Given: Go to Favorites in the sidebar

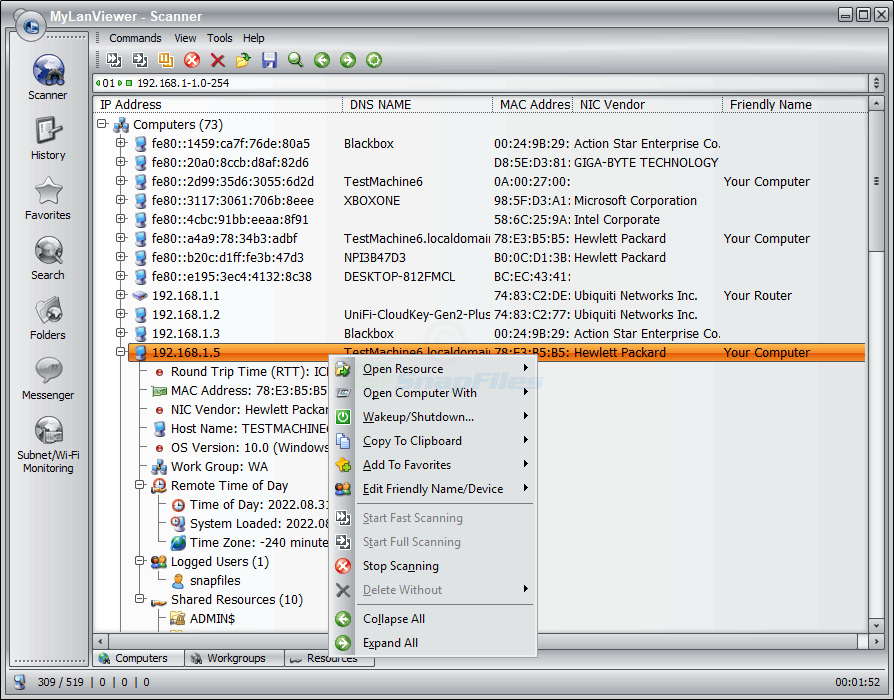Looking at the screenshot, I should tap(48, 196).
